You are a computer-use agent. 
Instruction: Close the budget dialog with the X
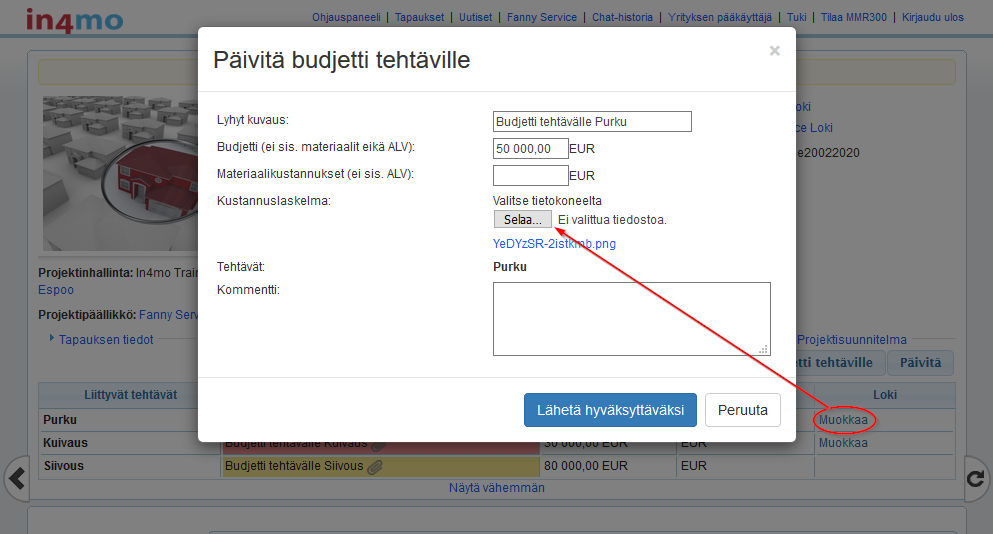(x=774, y=51)
